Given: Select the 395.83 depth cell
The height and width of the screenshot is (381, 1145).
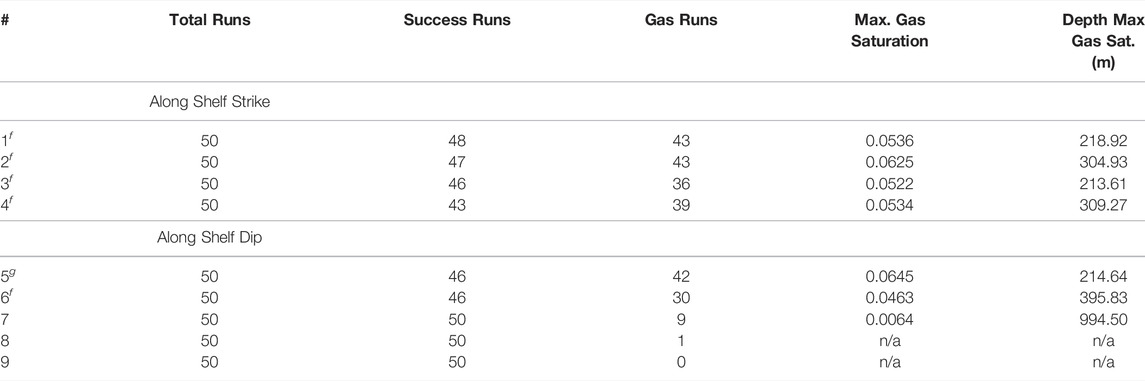Looking at the screenshot, I should [1103, 298].
